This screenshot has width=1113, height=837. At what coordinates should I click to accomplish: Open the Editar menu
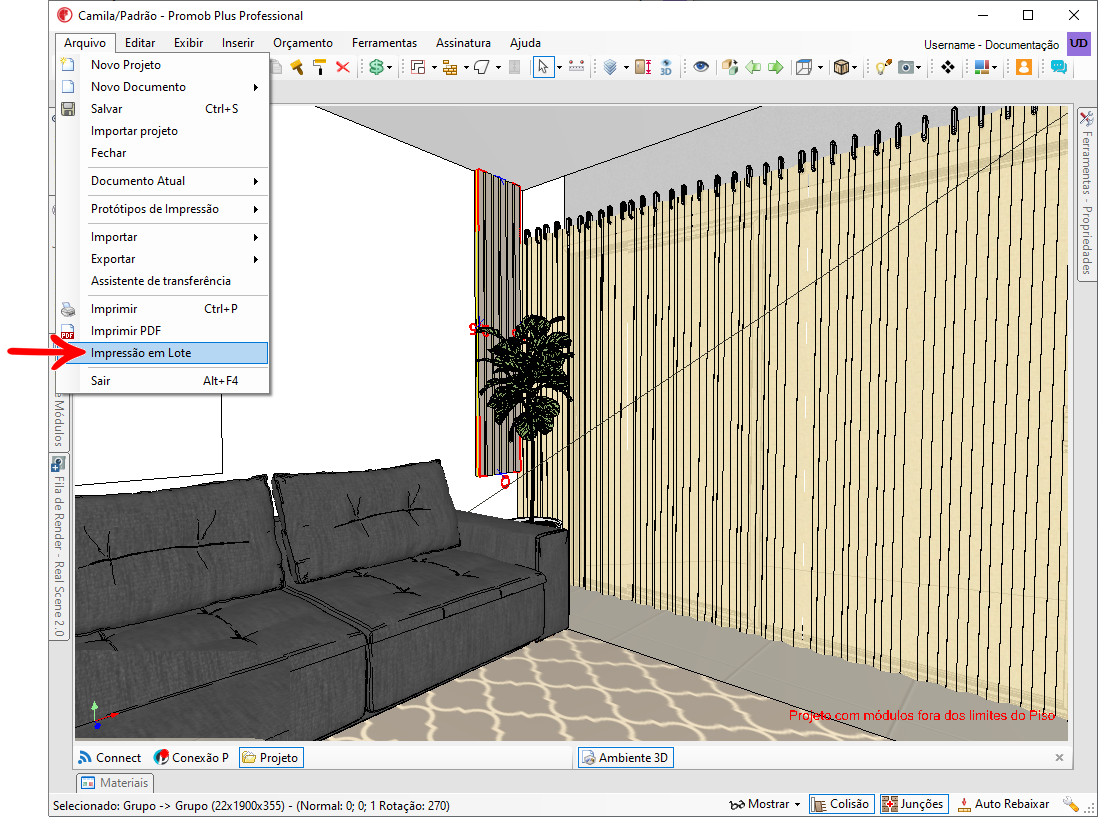[x=140, y=43]
